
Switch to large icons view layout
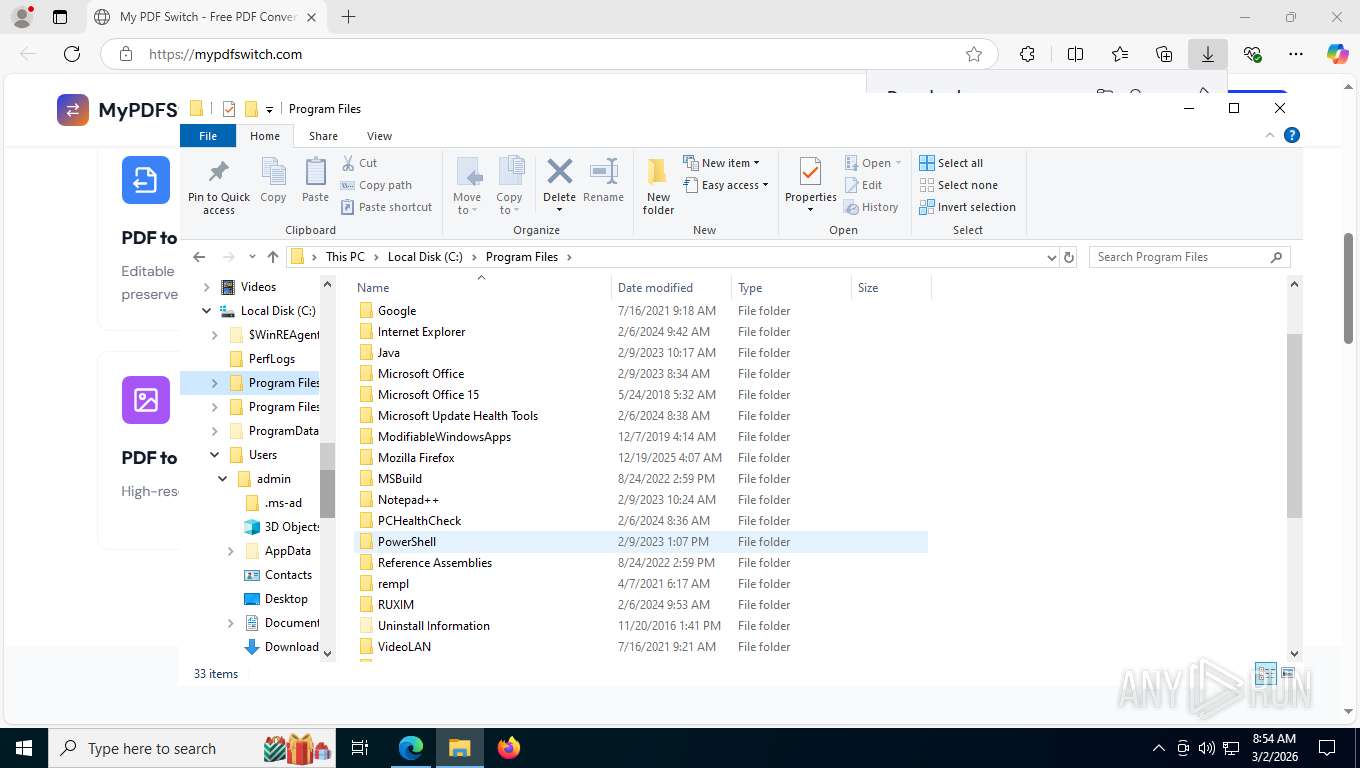pyautogui.click(x=1288, y=674)
